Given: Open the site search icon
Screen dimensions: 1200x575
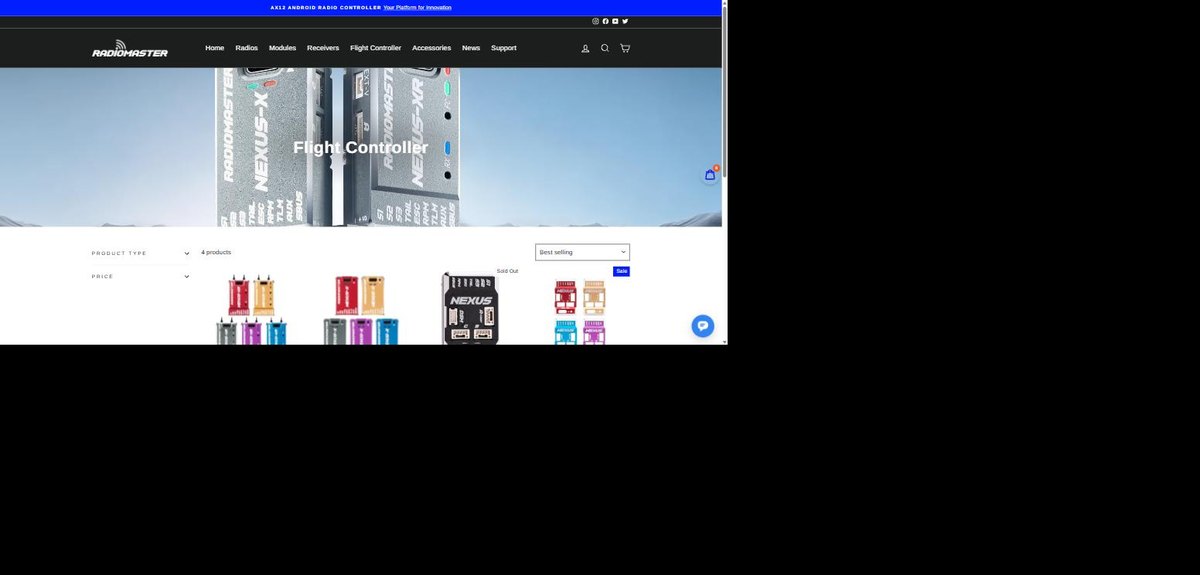Looking at the screenshot, I should pyautogui.click(x=605, y=48).
